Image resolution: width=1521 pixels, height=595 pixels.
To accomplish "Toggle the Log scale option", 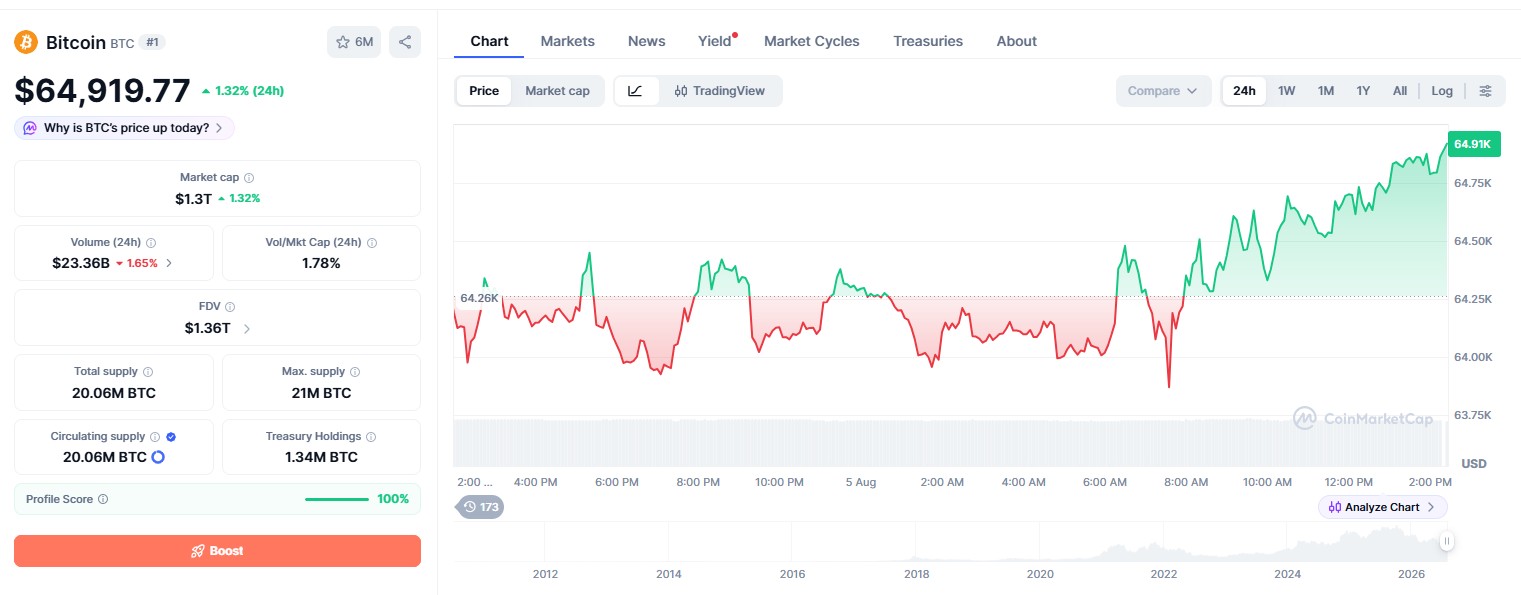I will pos(1442,91).
